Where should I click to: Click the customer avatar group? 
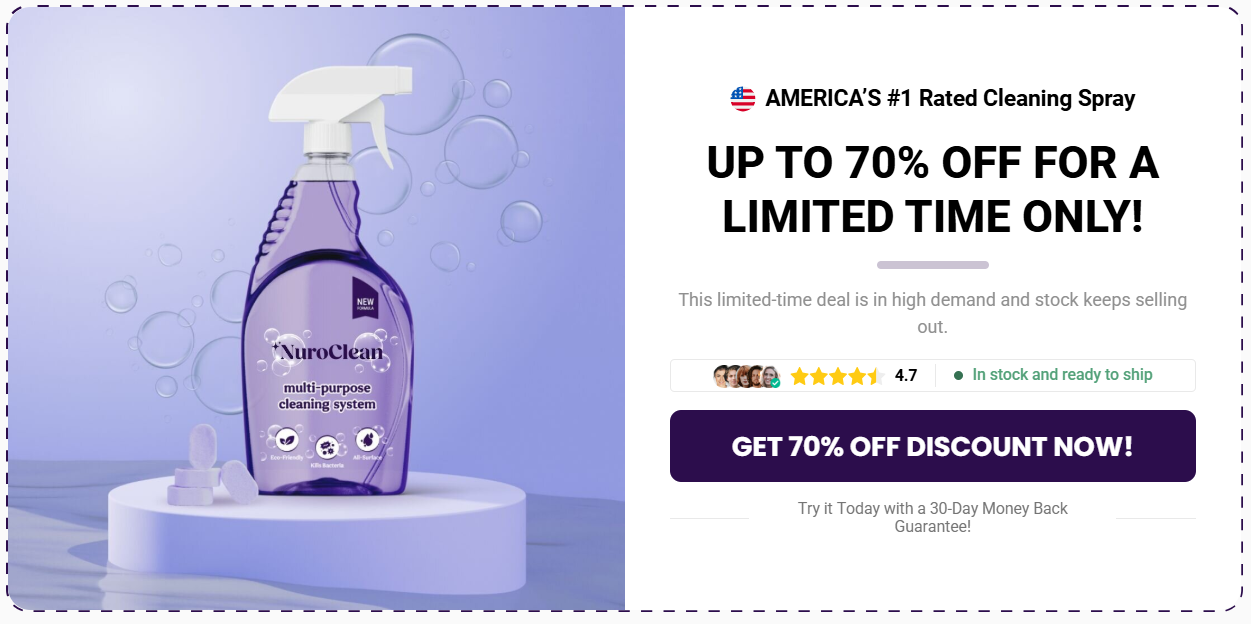(746, 376)
